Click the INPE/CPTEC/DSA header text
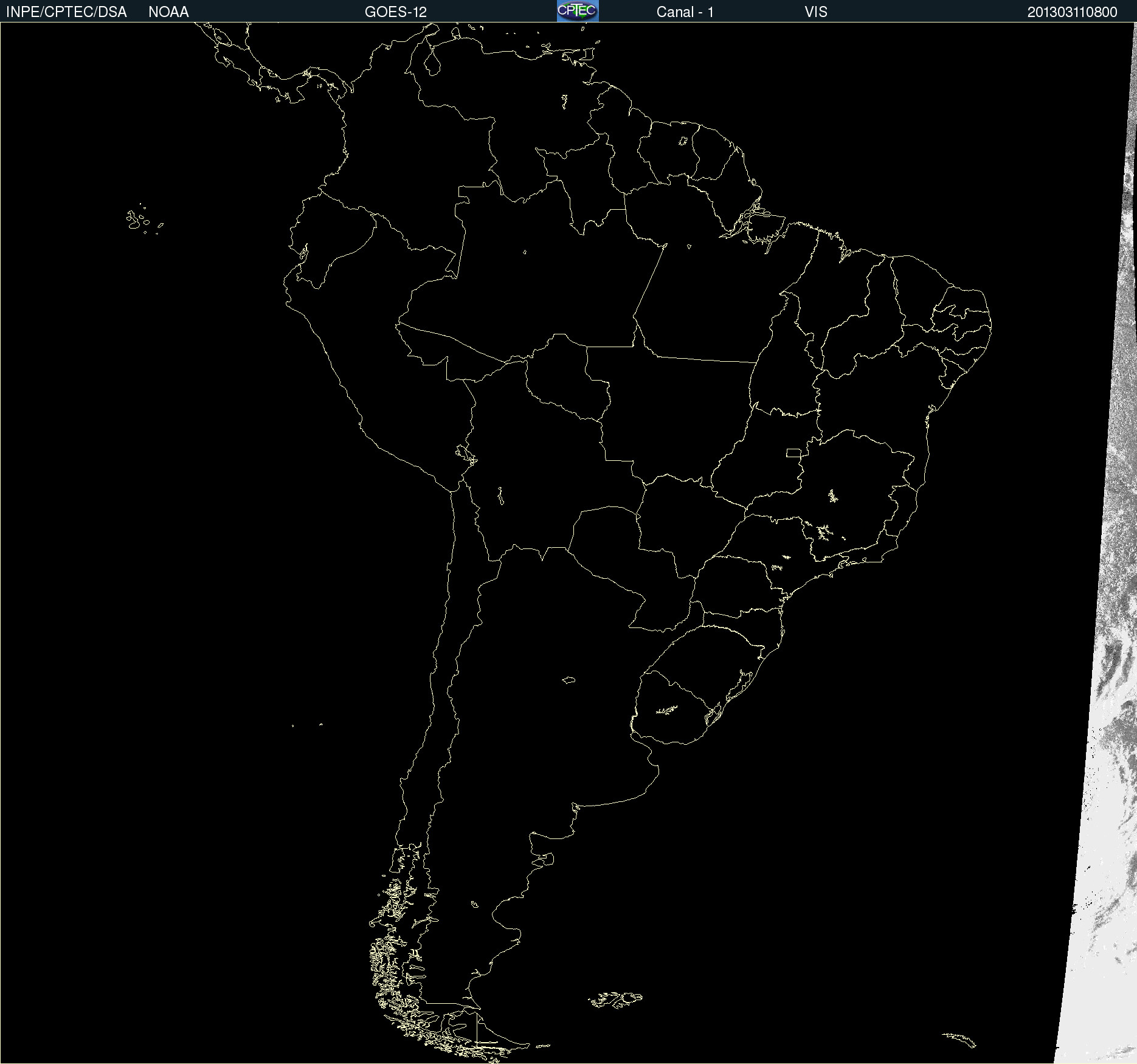Screen dimensions: 1137x1064 pos(66,12)
